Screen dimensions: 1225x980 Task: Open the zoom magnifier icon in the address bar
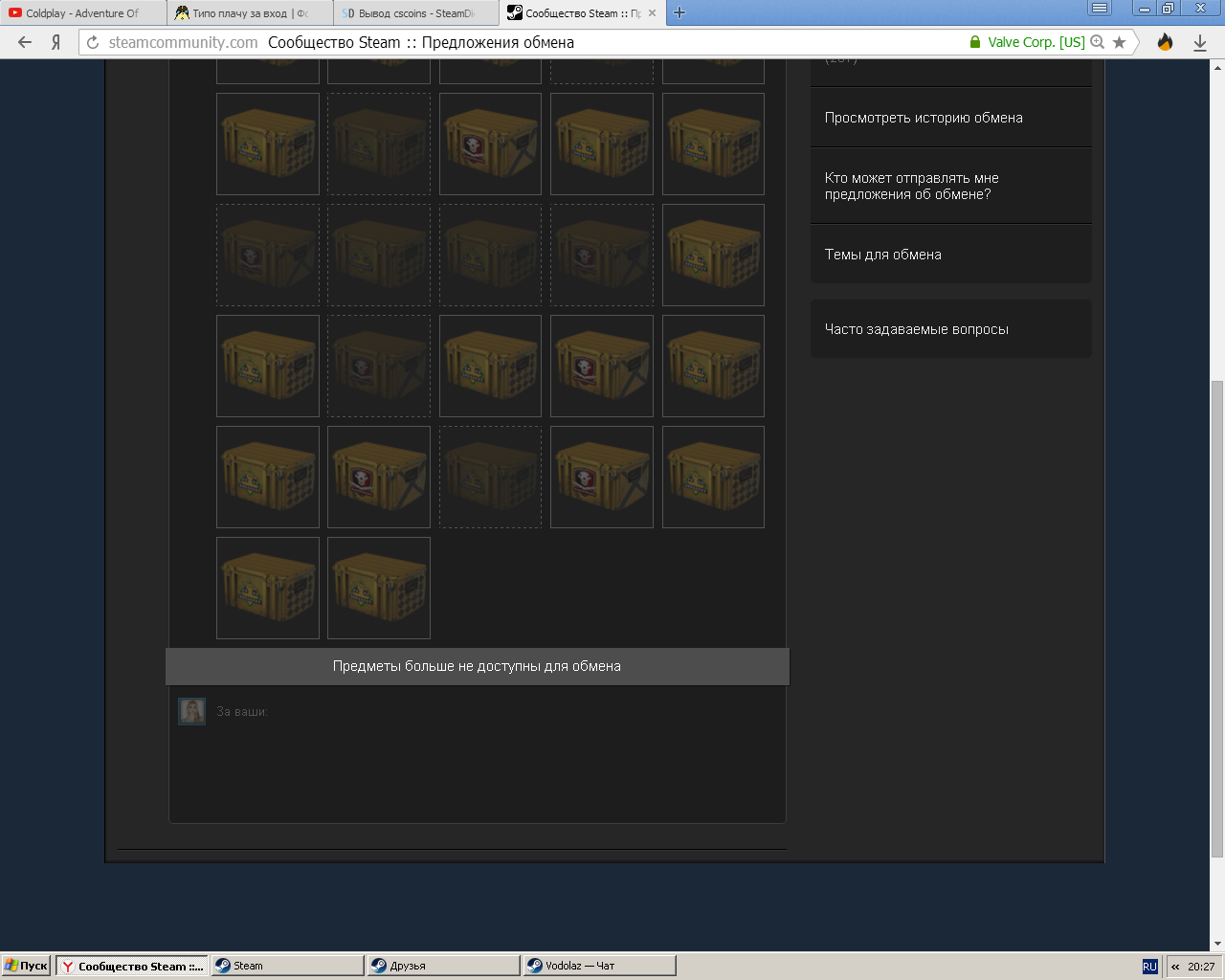[1098, 42]
